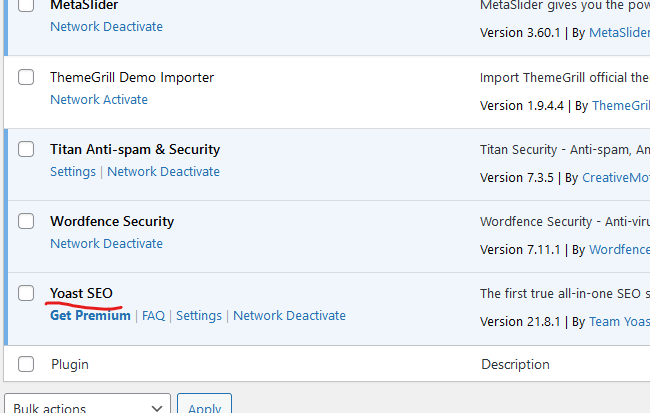Click Network Activate under ThemeGrill Demo Importer
Image resolution: width=650 pixels, height=413 pixels.
[99, 100]
